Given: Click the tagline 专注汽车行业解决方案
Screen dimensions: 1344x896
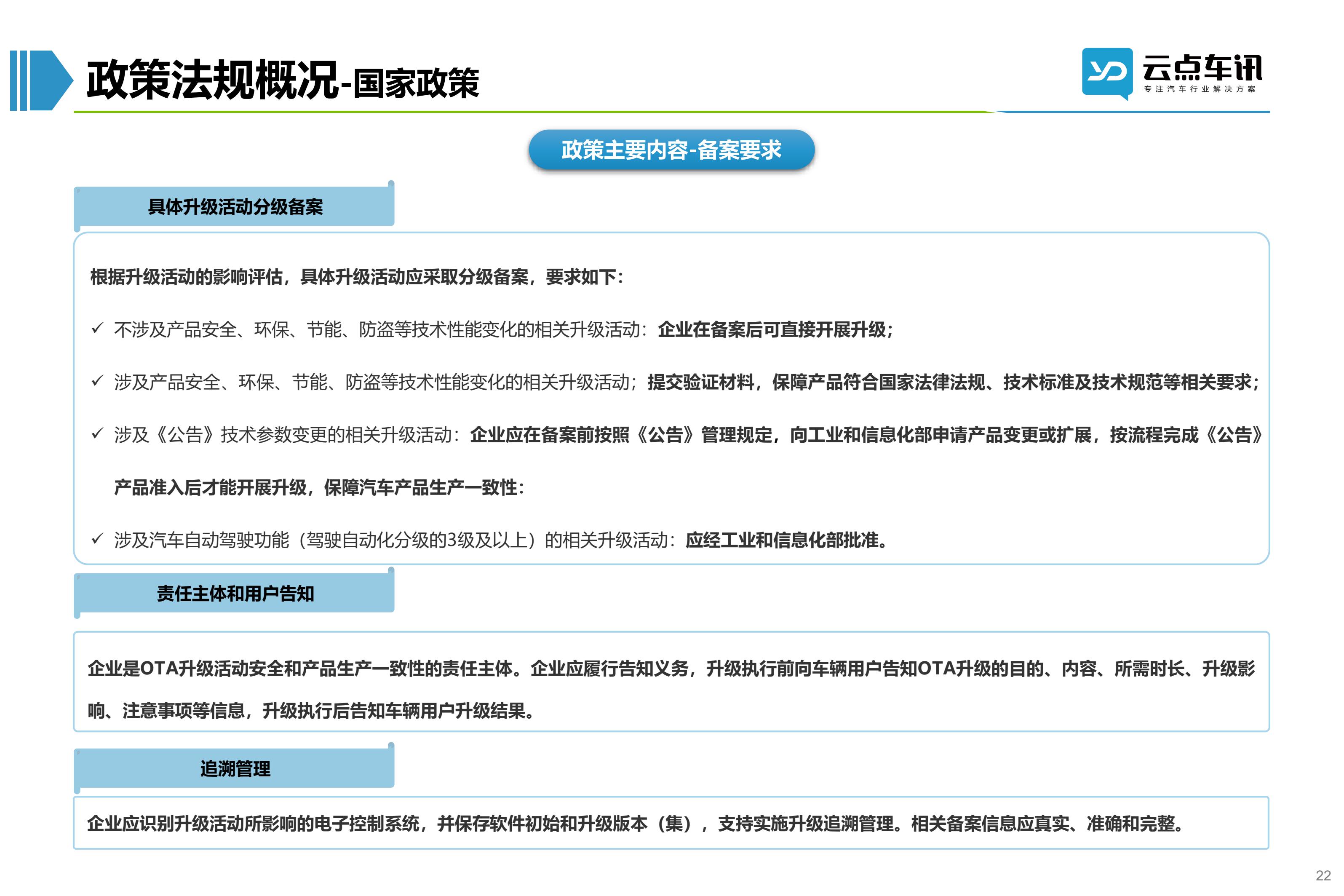Looking at the screenshot, I should [x=1200, y=89].
